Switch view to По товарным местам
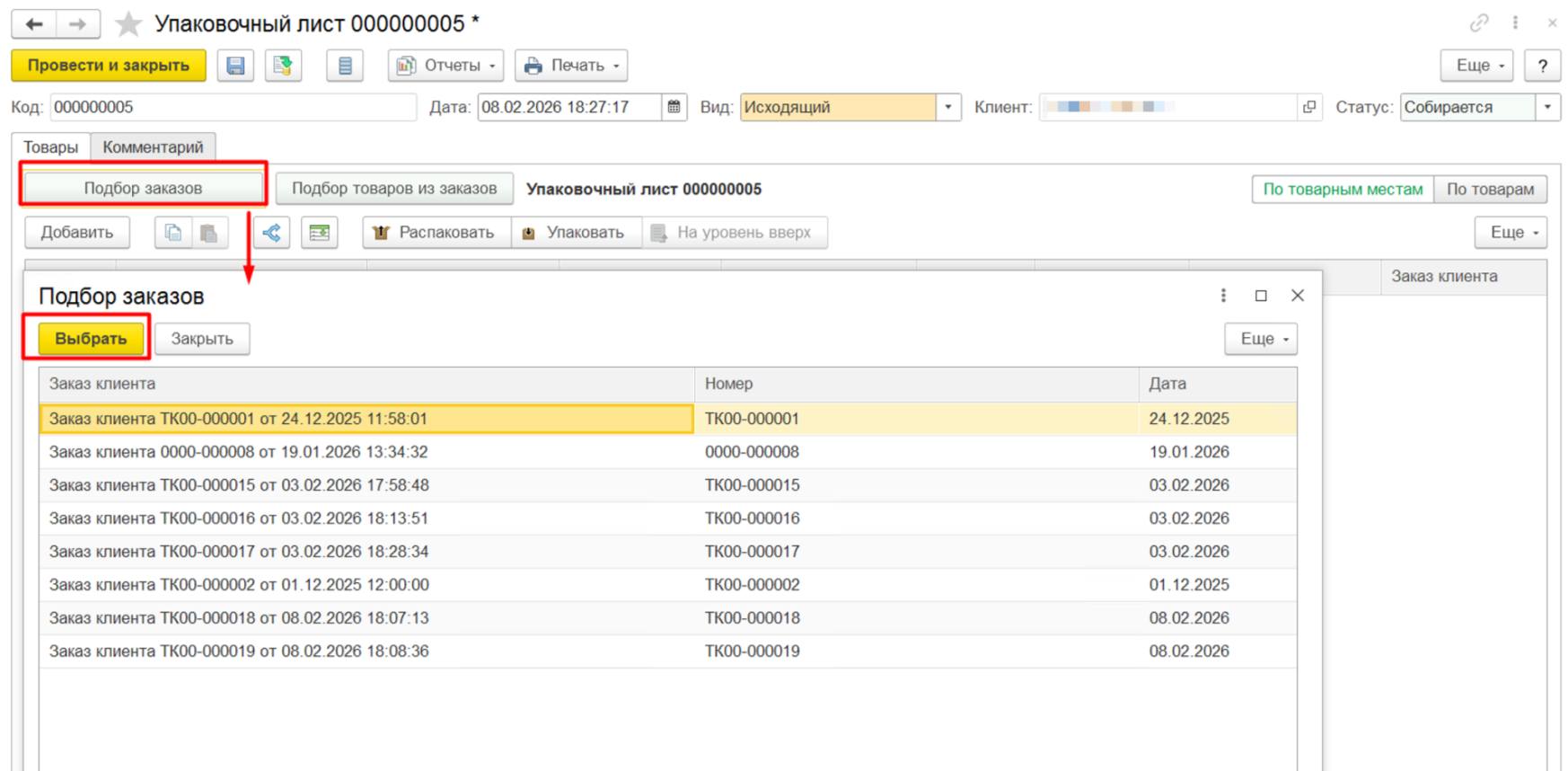Image resolution: width=1568 pixels, height=771 pixels. pos(1343,190)
